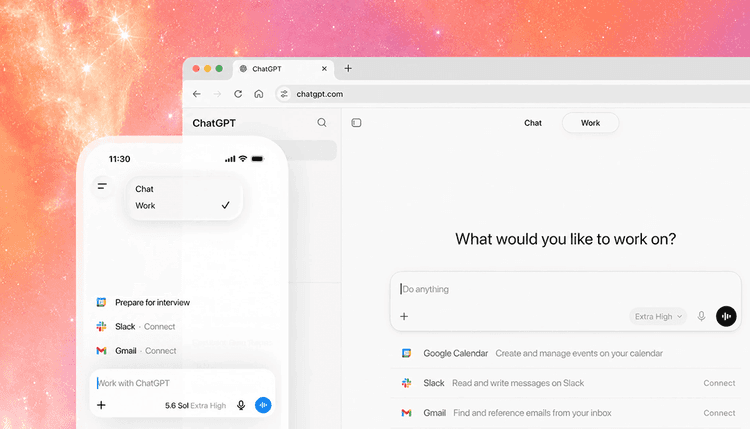Close the ChatGPT browser tab
The width and height of the screenshot is (750, 429).
coord(324,69)
